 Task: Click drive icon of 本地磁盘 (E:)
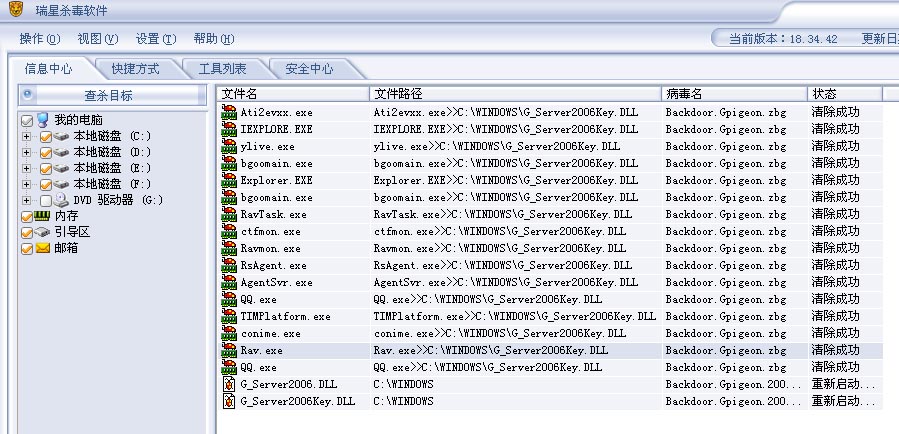61,168
